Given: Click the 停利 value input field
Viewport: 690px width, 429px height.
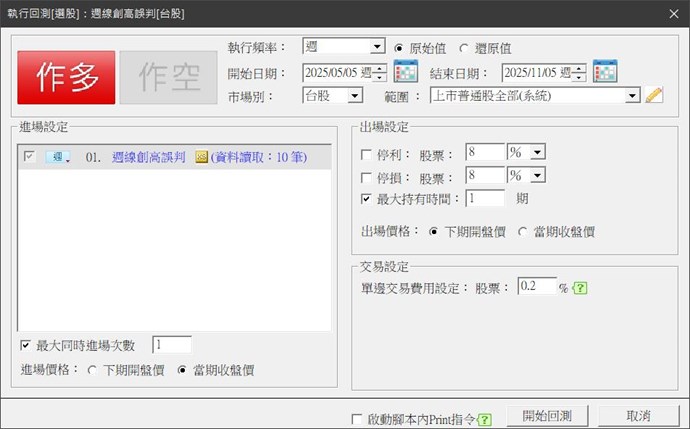Looking at the screenshot, I should (485, 152).
